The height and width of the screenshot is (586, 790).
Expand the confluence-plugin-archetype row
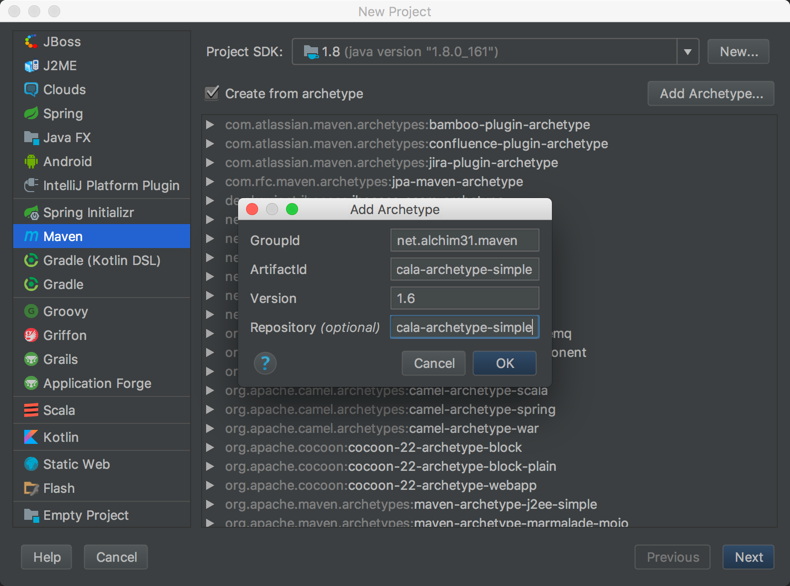click(x=210, y=144)
